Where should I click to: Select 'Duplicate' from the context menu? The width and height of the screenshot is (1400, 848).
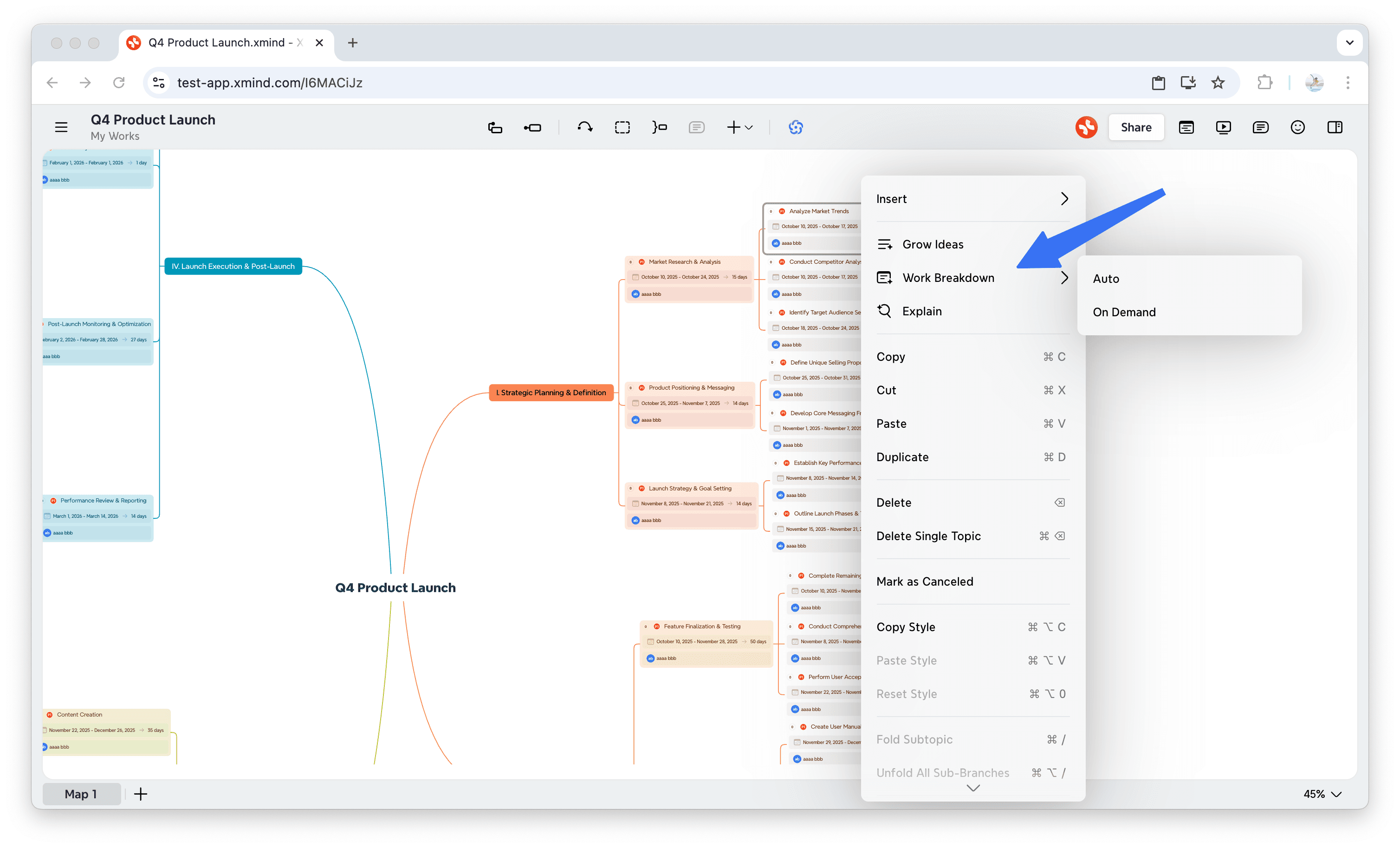(x=903, y=457)
